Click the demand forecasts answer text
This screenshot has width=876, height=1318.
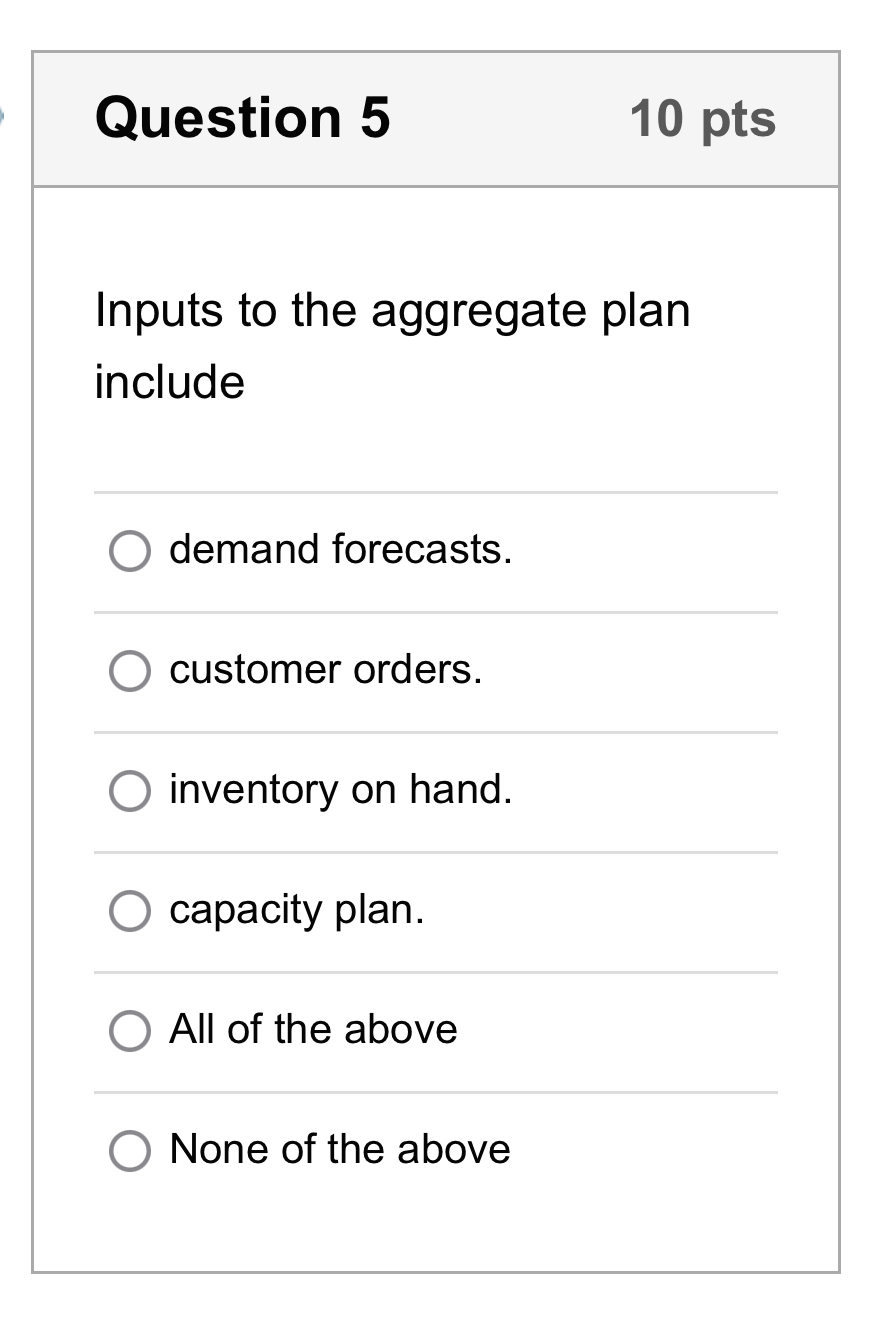(x=340, y=549)
